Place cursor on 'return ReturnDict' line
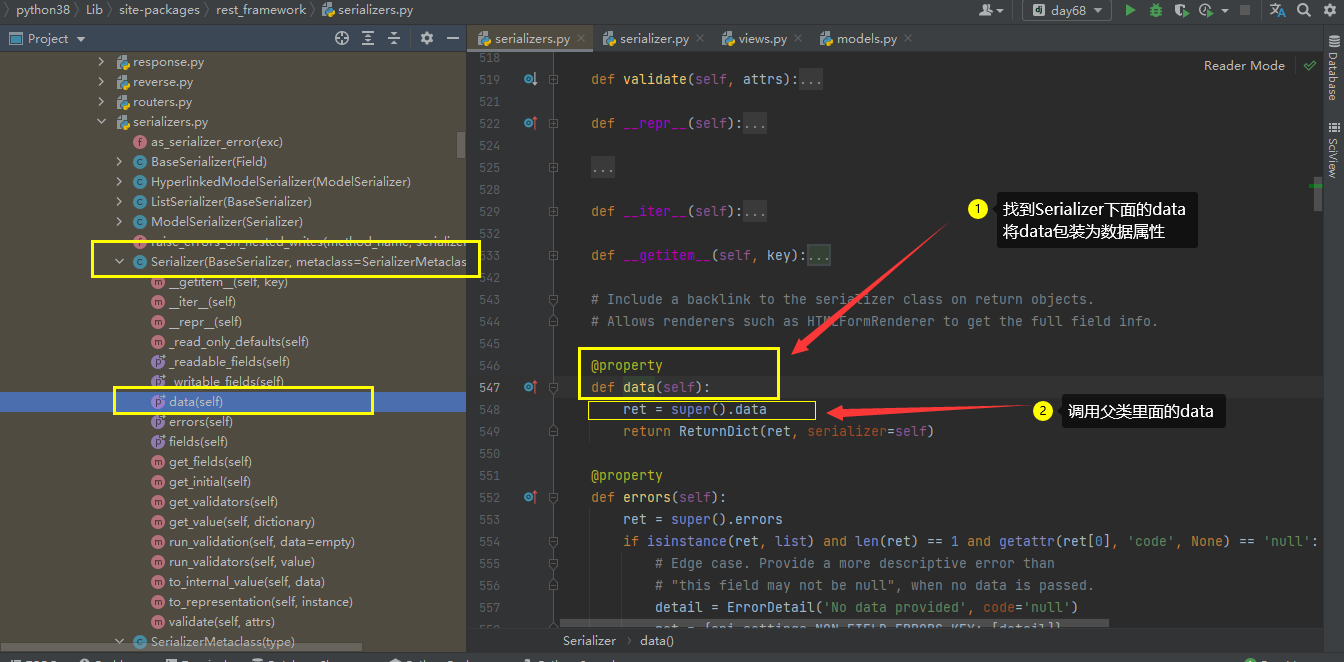Image resolution: width=1344 pixels, height=662 pixels. 777,431
